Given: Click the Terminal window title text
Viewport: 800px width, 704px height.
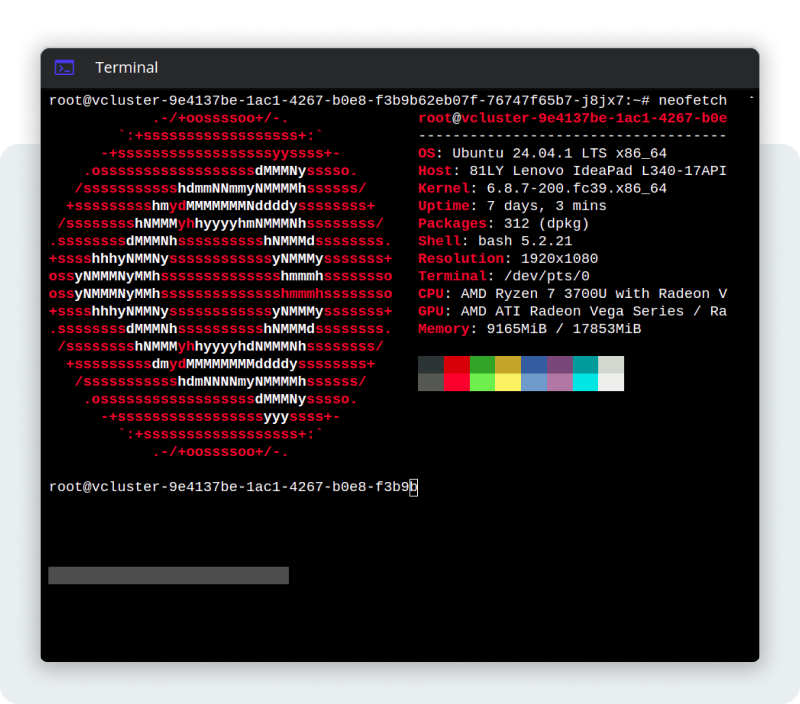Looking at the screenshot, I should pos(126,67).
